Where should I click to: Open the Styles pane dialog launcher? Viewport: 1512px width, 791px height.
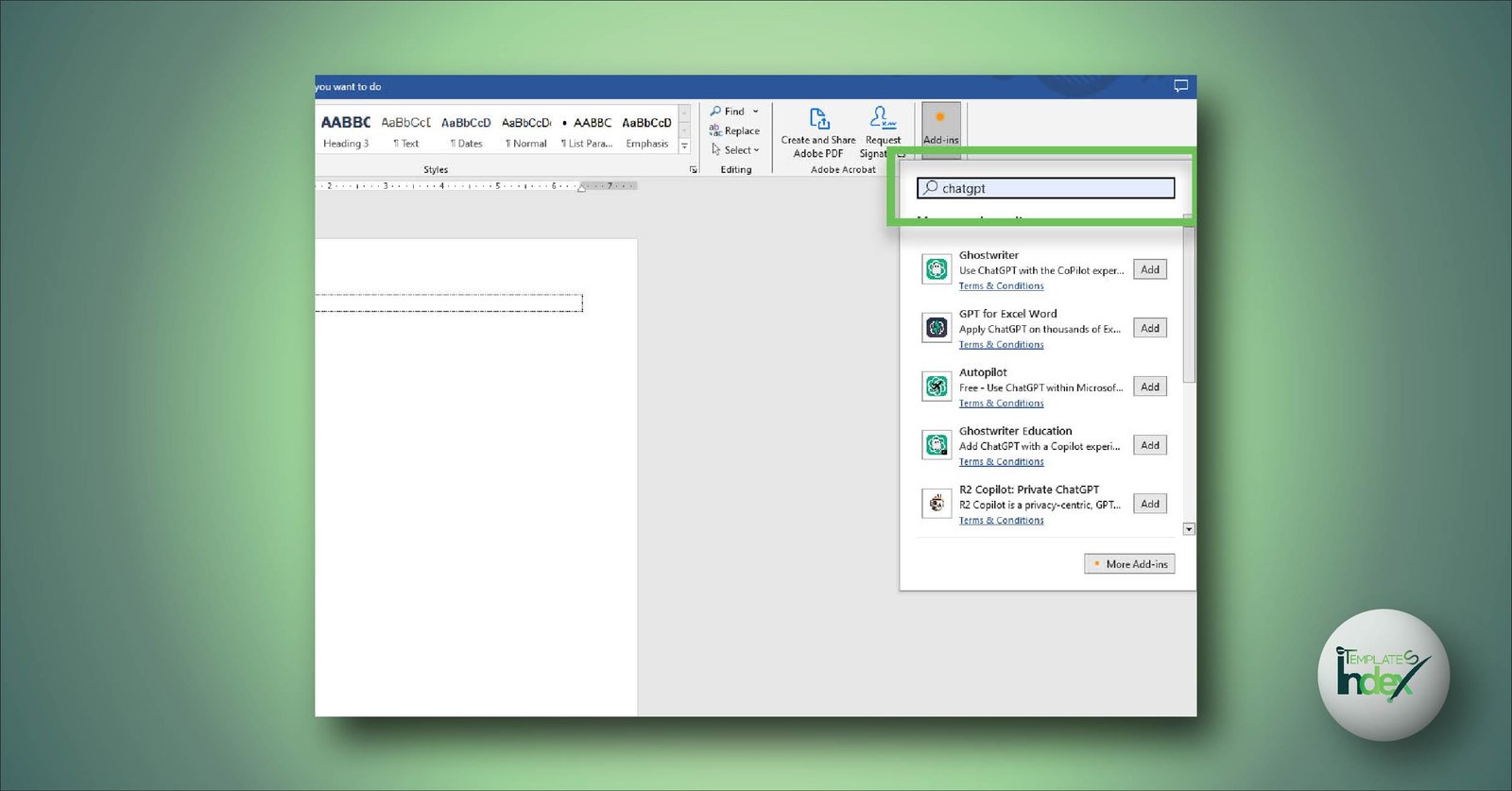point(694,170)
